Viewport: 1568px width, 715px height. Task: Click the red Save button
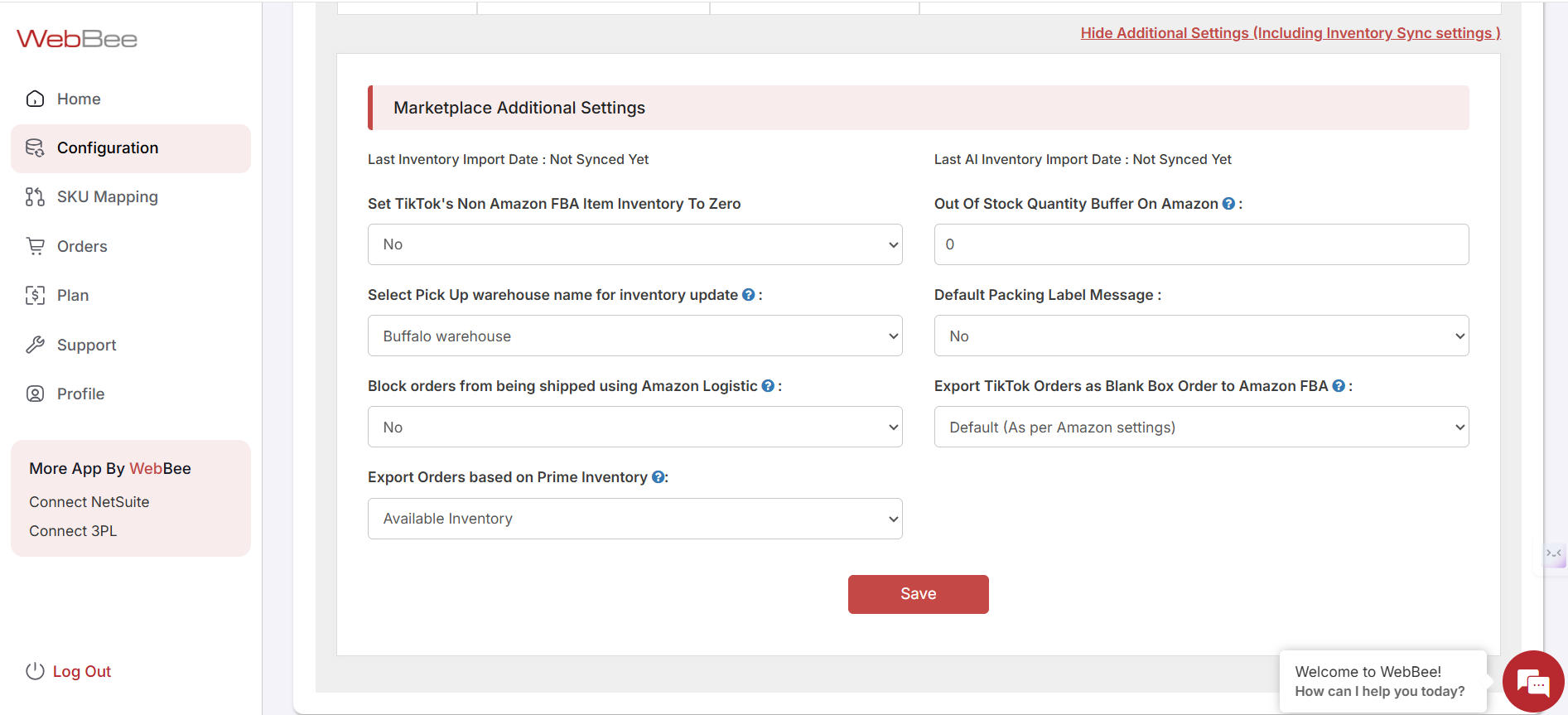(x=918, y=594)
